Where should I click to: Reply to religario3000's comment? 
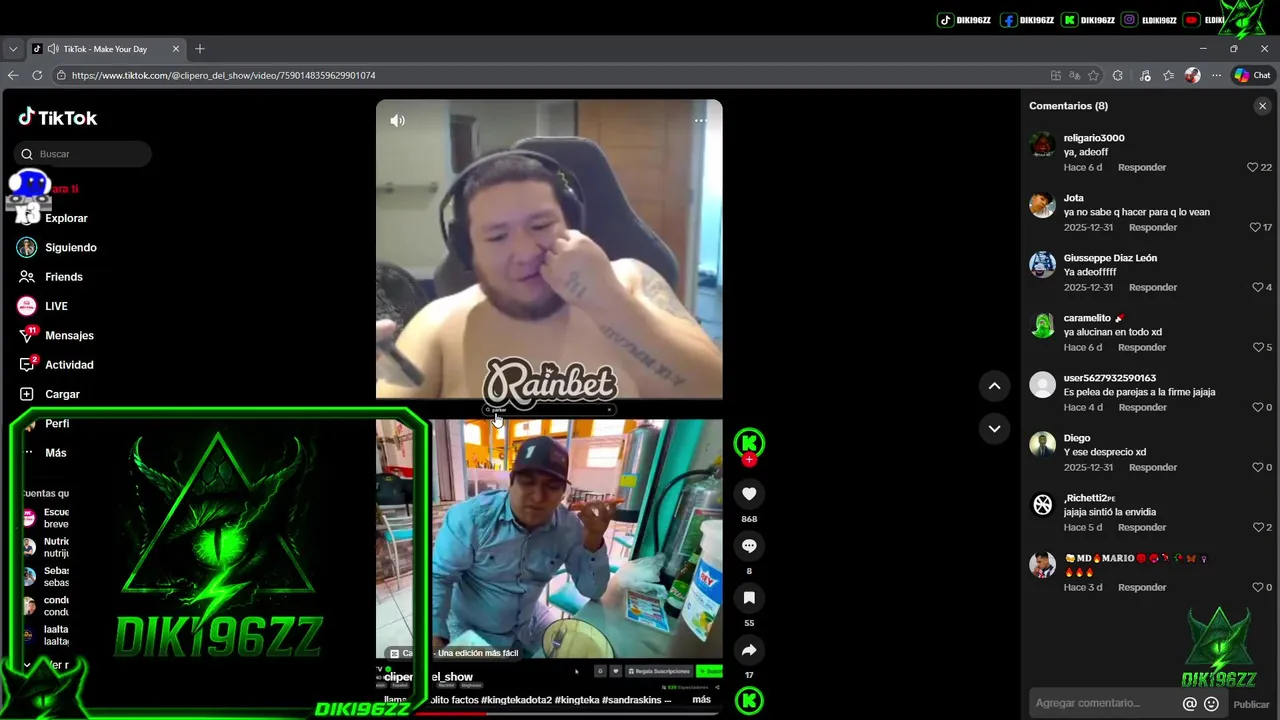pyautogui.click(x=1142, y=167)
